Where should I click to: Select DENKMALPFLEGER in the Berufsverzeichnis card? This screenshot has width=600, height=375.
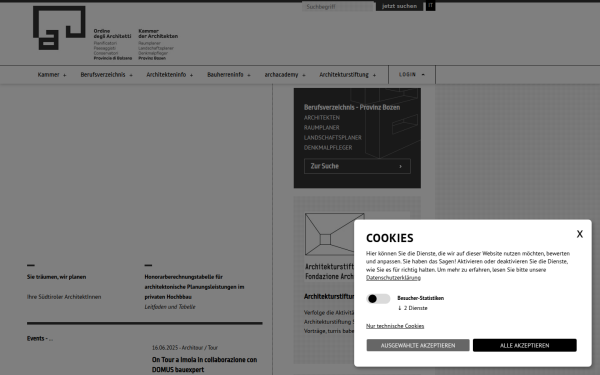[328, 147]
